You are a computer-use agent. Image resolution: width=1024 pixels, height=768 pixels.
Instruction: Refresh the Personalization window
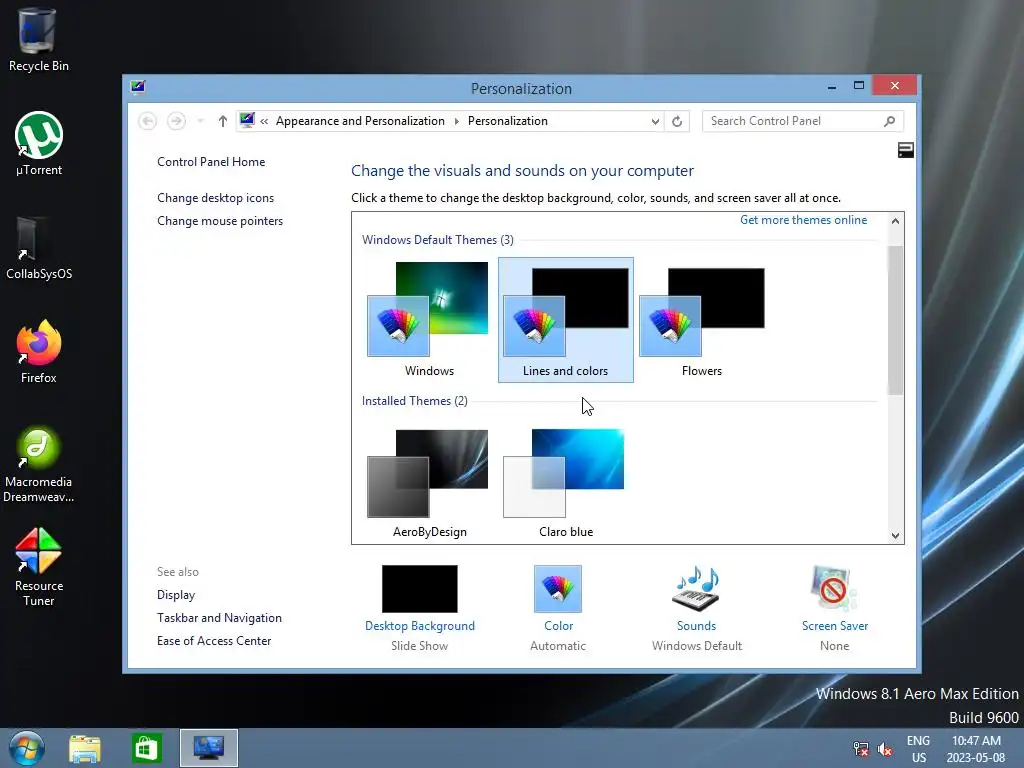click(677, 121)
